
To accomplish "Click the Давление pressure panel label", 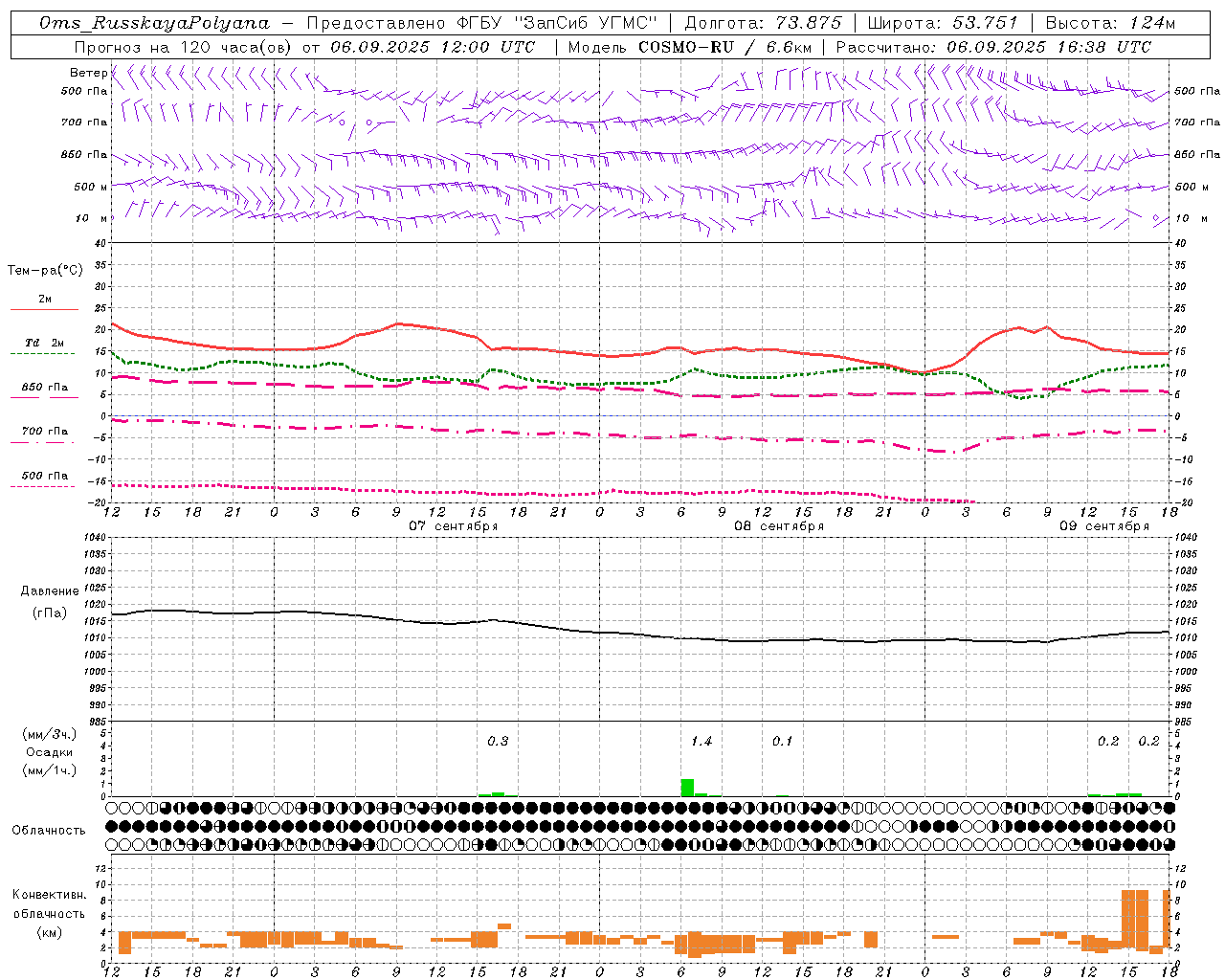I will pyautogui.click(x=50, y=591).
